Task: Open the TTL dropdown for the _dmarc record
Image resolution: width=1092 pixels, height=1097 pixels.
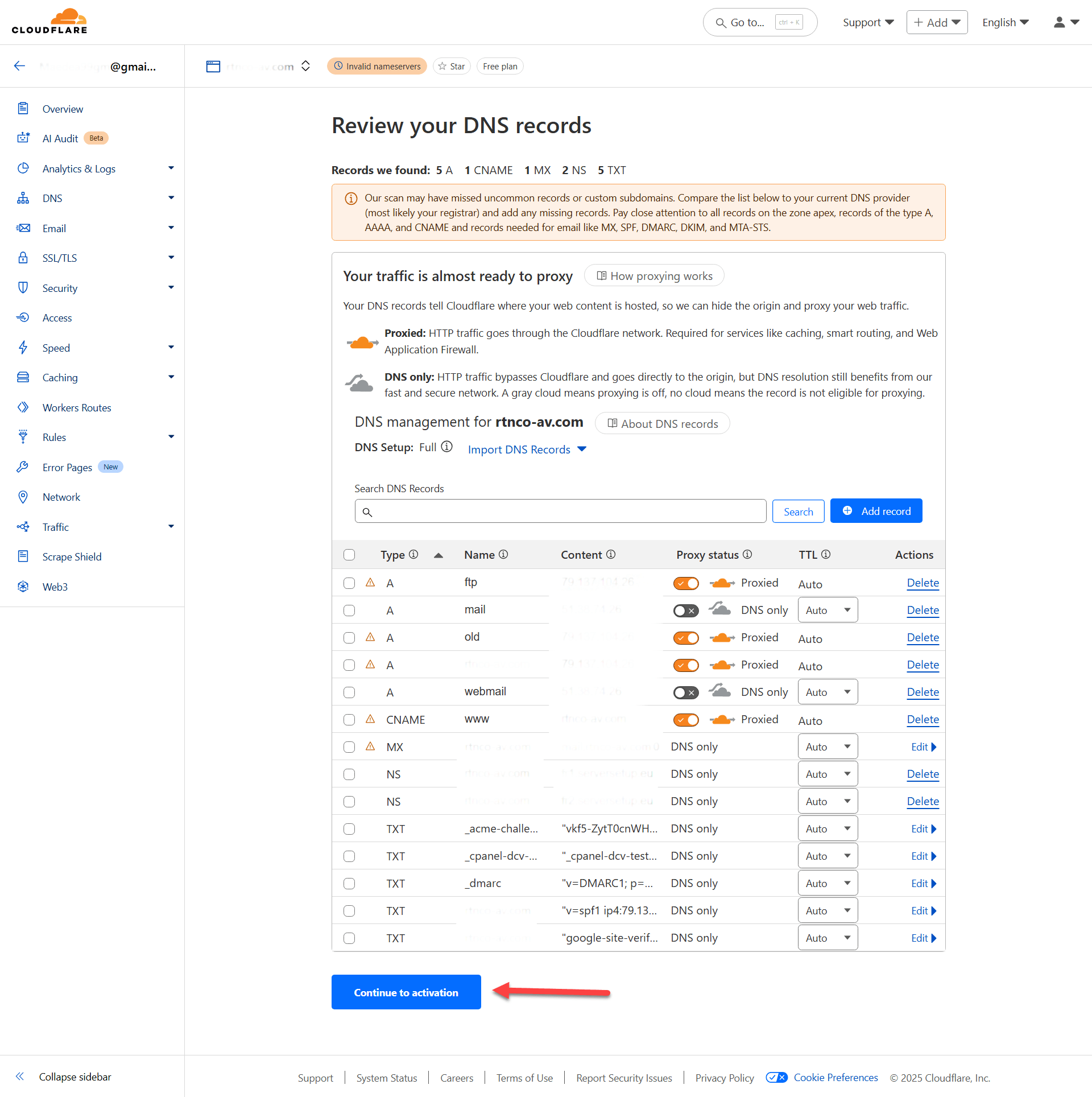Action: (828, 883)
